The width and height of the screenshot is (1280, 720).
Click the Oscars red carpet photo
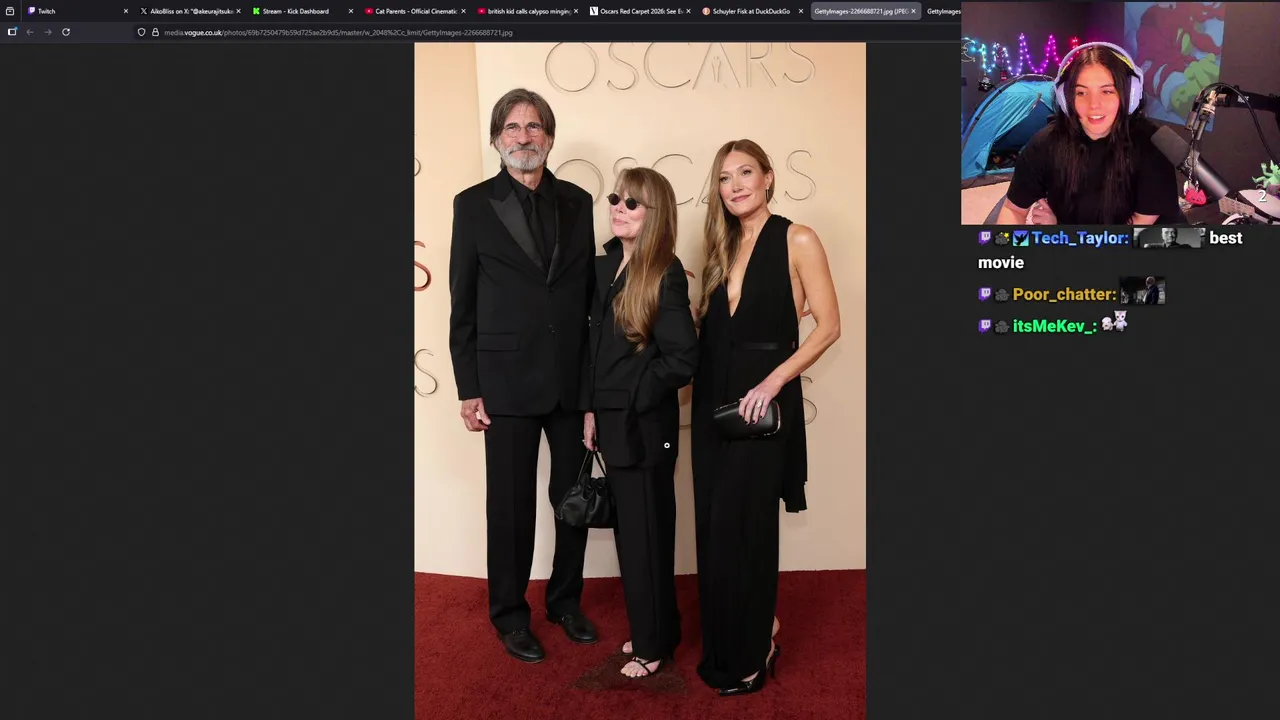640,381
